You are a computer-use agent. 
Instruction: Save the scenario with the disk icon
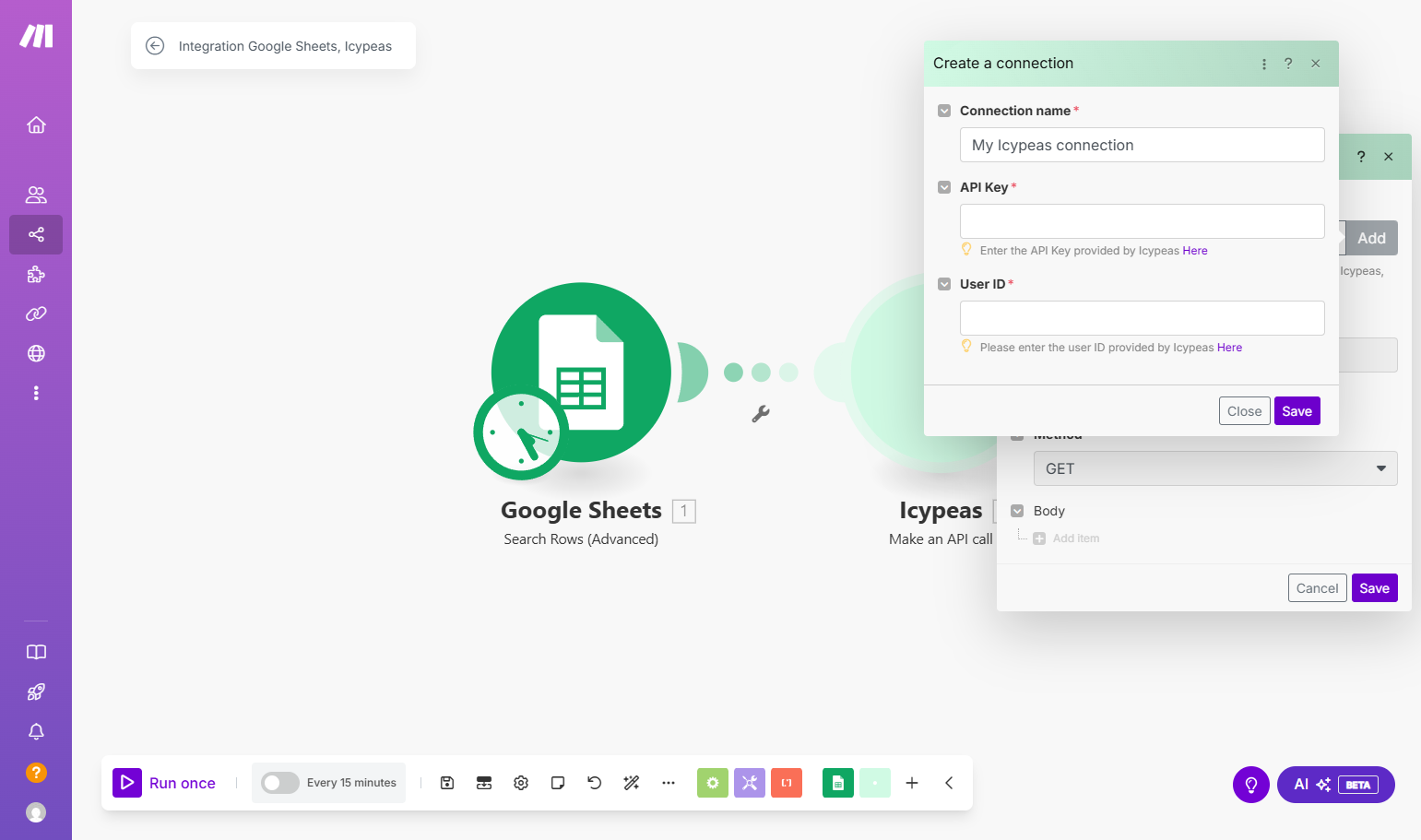447,783
